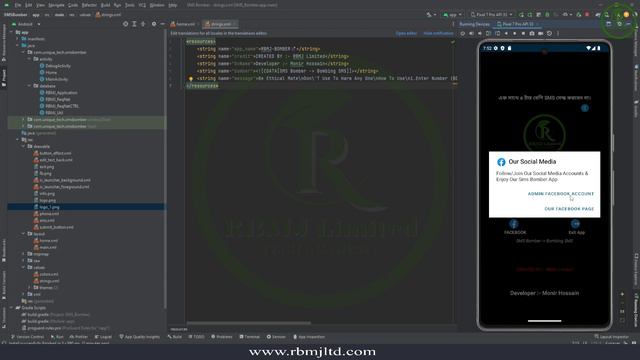Viewport: 640px width, 360px height.
Task: Open the File menu
Action: (18, 5)
